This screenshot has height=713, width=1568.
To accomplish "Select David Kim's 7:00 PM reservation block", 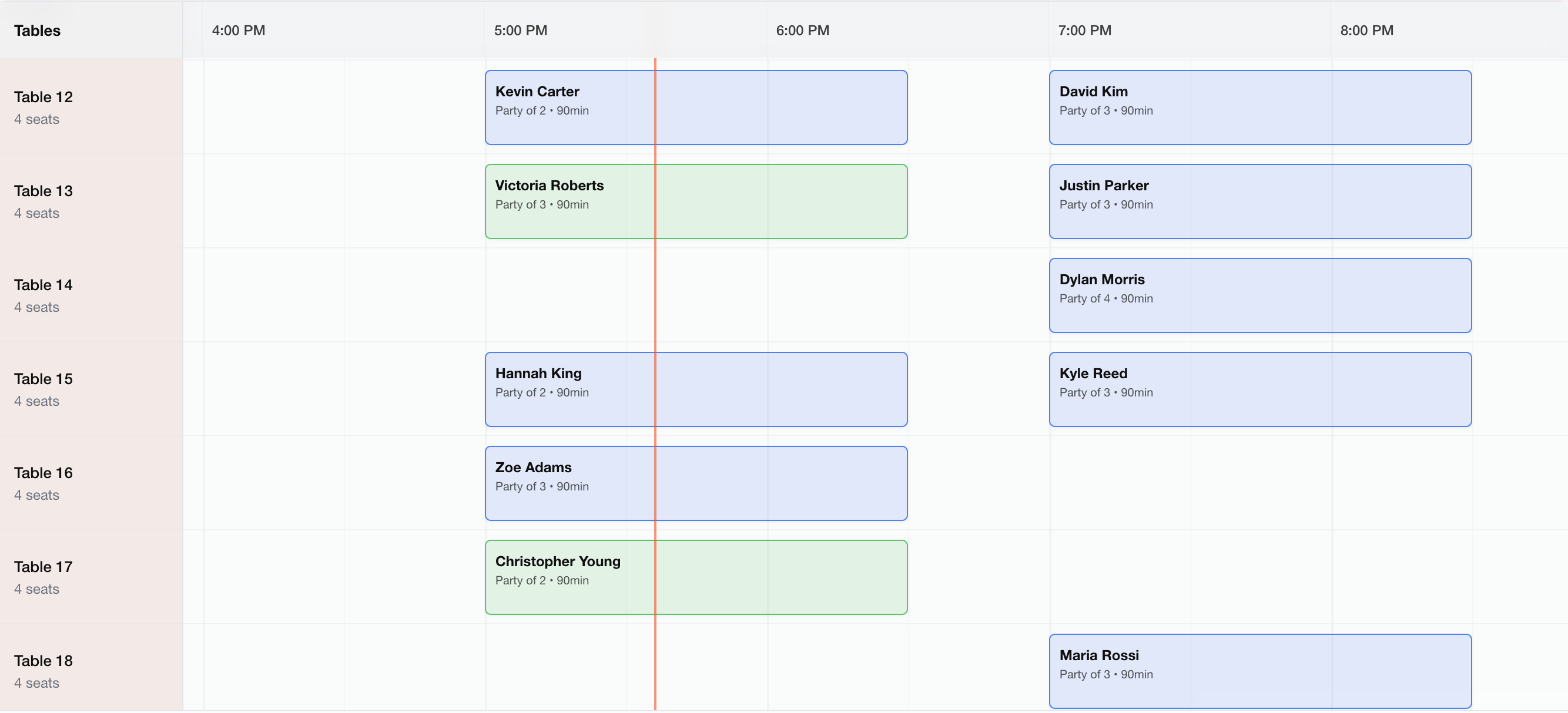I will tap(1259, 107).
